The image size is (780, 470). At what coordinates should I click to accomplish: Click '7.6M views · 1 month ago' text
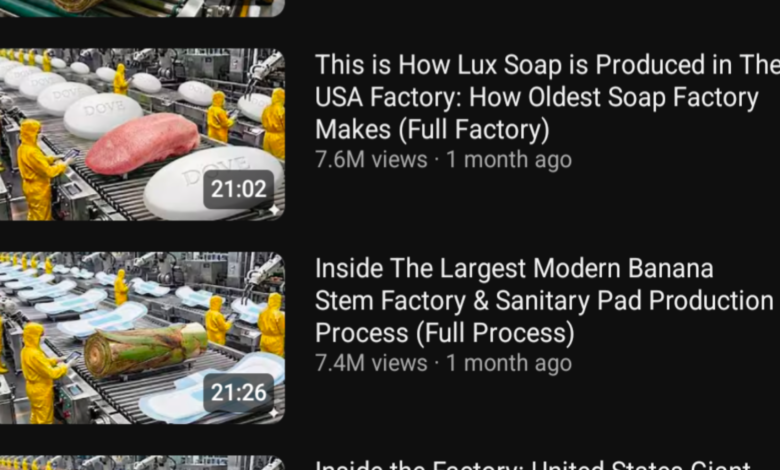tap(444, 160)
